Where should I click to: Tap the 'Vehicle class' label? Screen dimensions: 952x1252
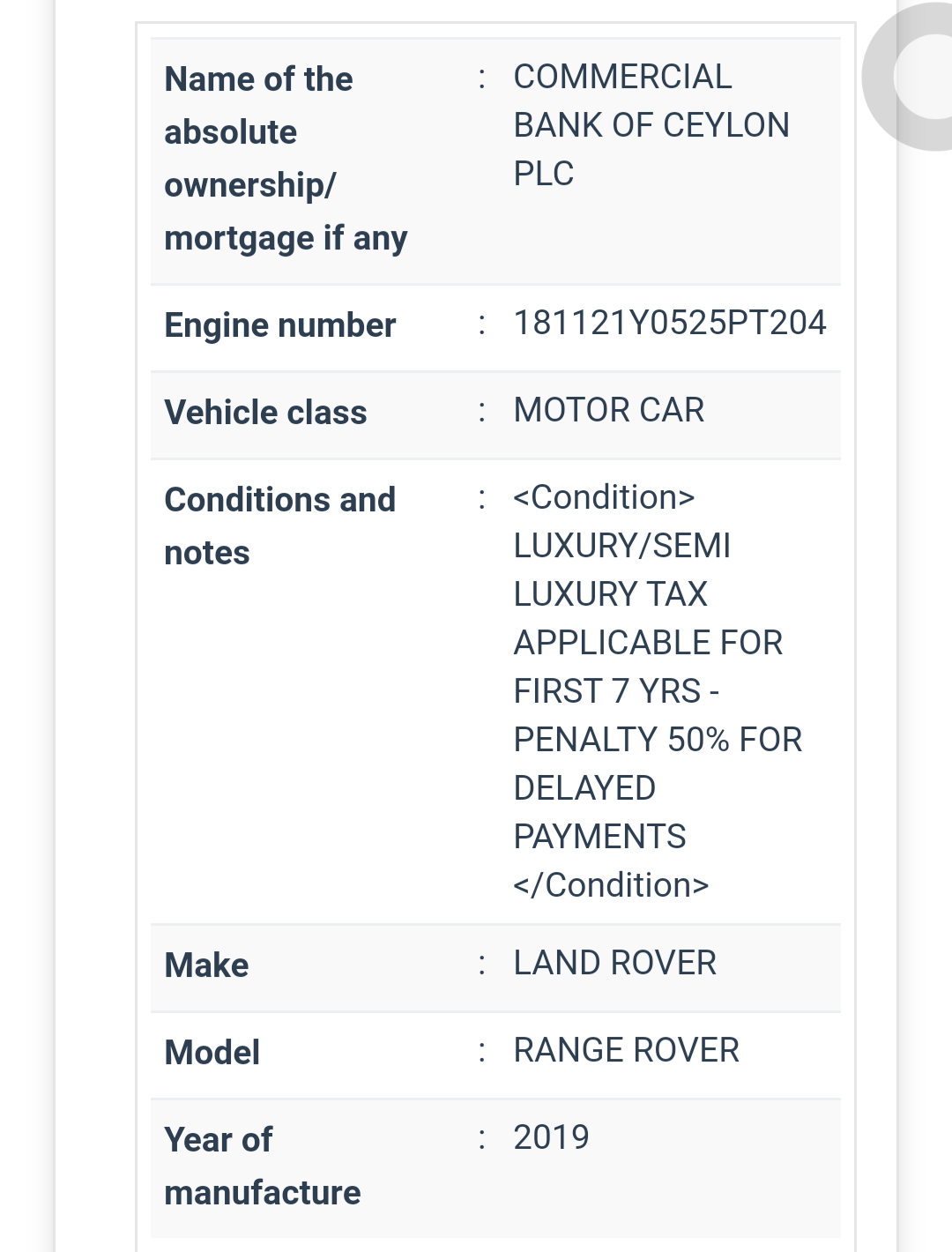265,412
